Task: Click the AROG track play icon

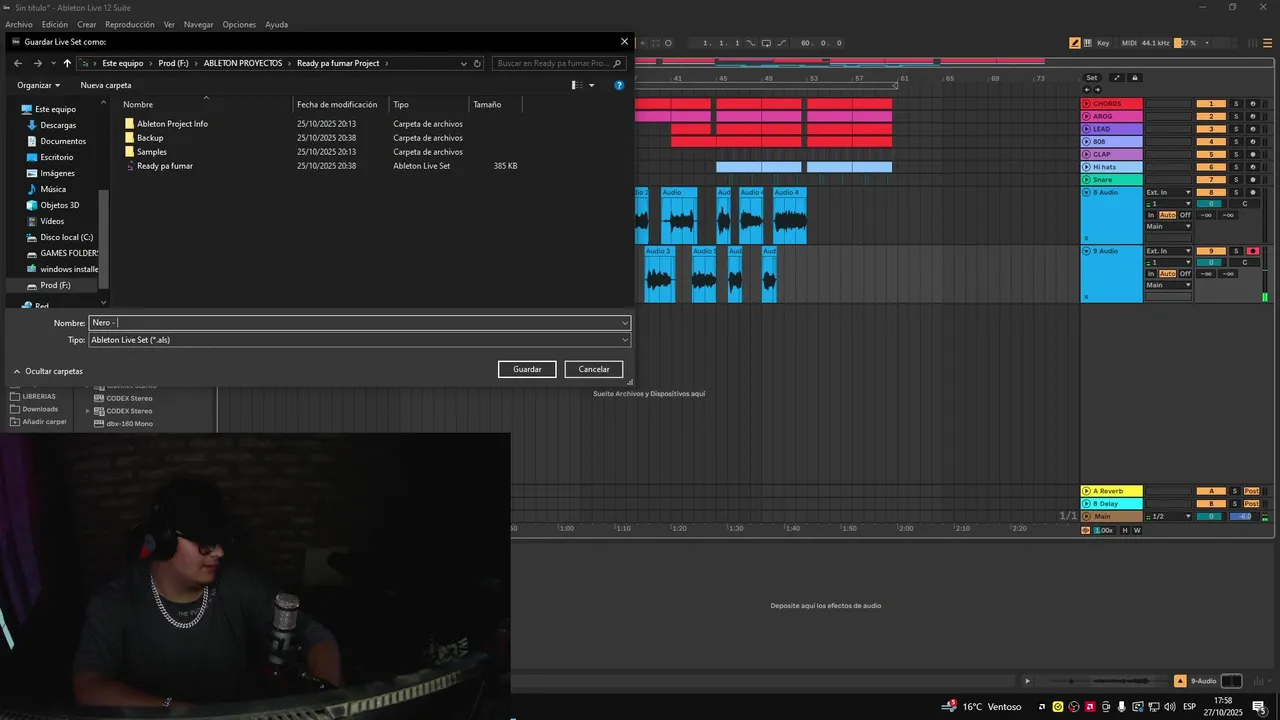Action: click(x=1087, y=116)
